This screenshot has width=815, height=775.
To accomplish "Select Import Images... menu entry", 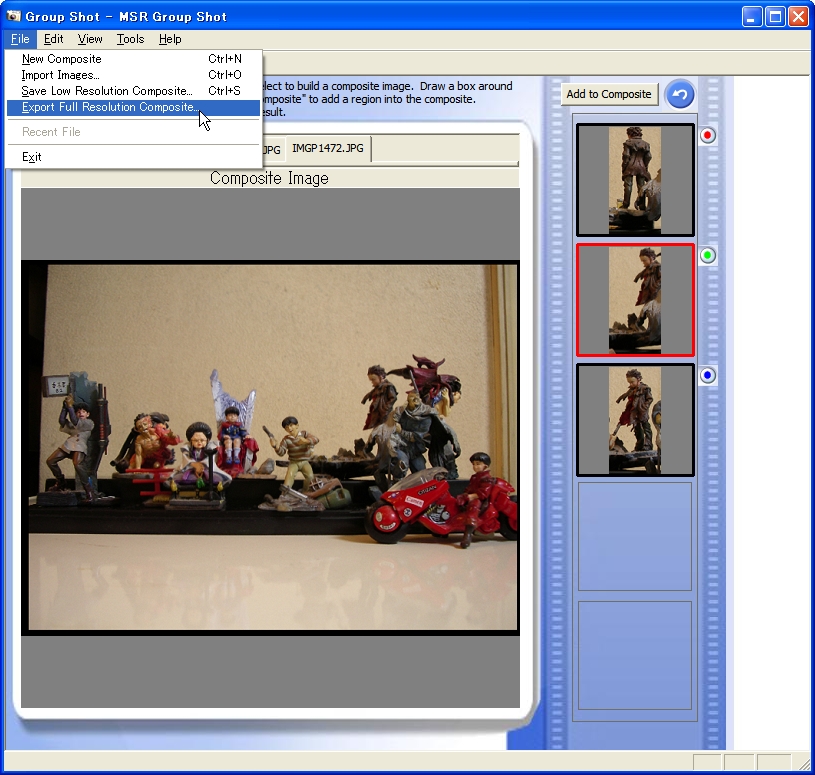I will pos(133,75).
